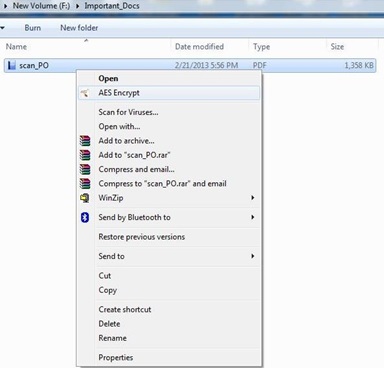Viewport: 384px width, 368px height.
Task: Click Important_Docs in the address bar
Action: [112, 6]
